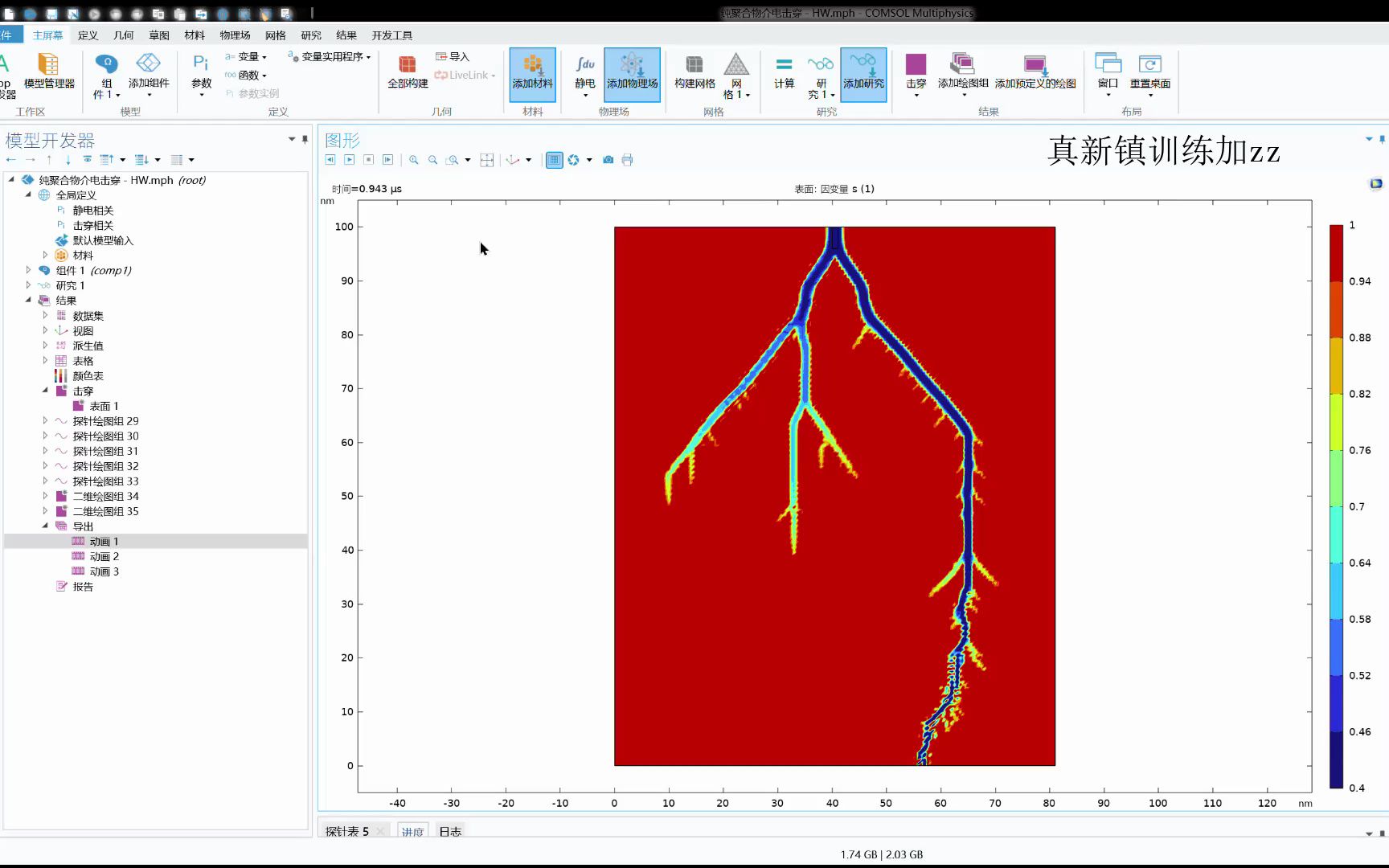Open the 探针表 5 tab
Viewport: 1389px width, 868px height.
coord(347,831)
